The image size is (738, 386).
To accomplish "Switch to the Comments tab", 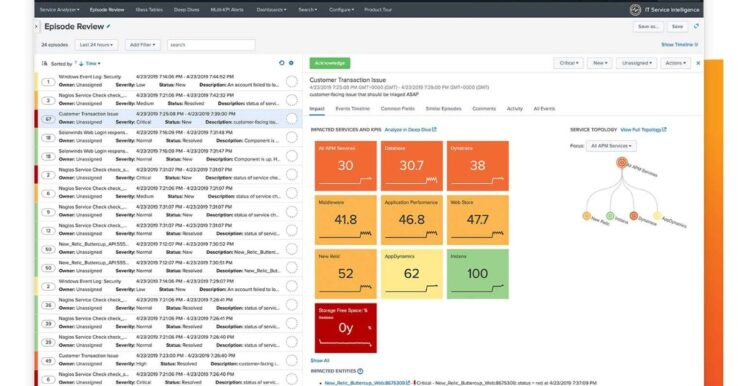I will tap(484, 109).
